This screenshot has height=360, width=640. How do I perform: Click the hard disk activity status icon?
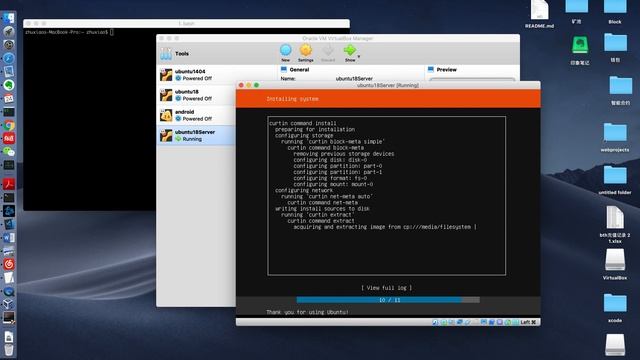(x=435, y=322)
